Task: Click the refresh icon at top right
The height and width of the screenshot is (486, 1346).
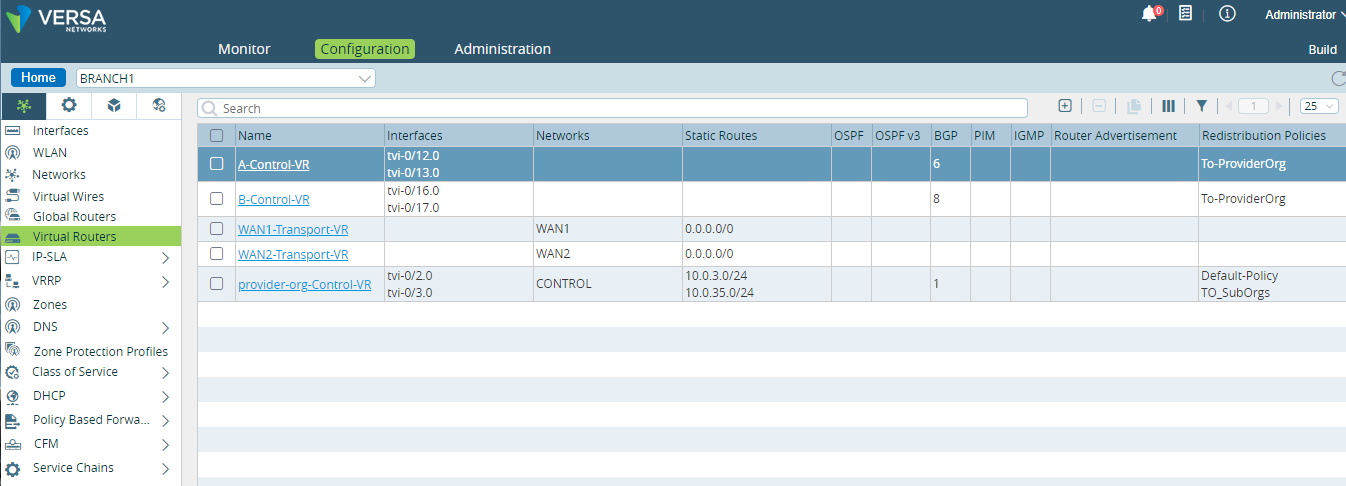Action: pos(1338,78)
